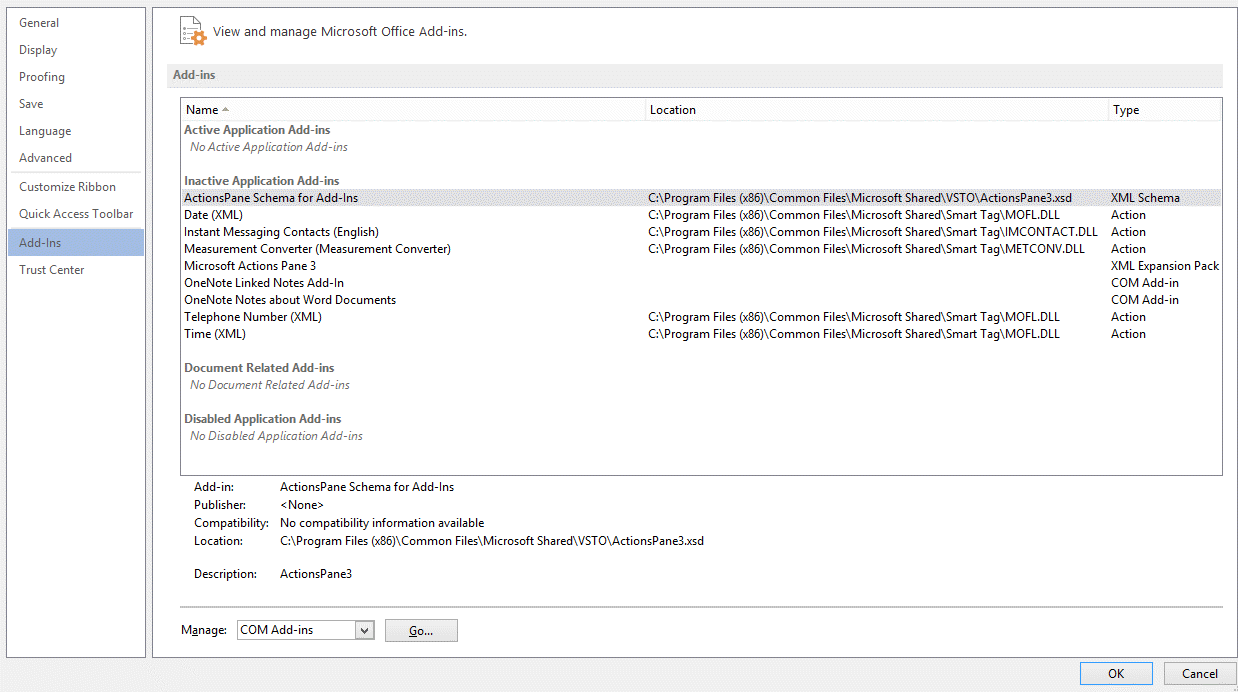Switch to the Proofing category

pos(75,77)
